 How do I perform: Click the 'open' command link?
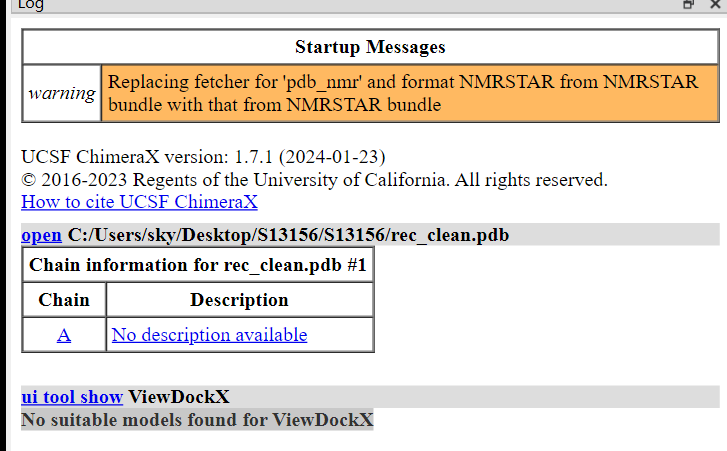[x=41, y=235]
